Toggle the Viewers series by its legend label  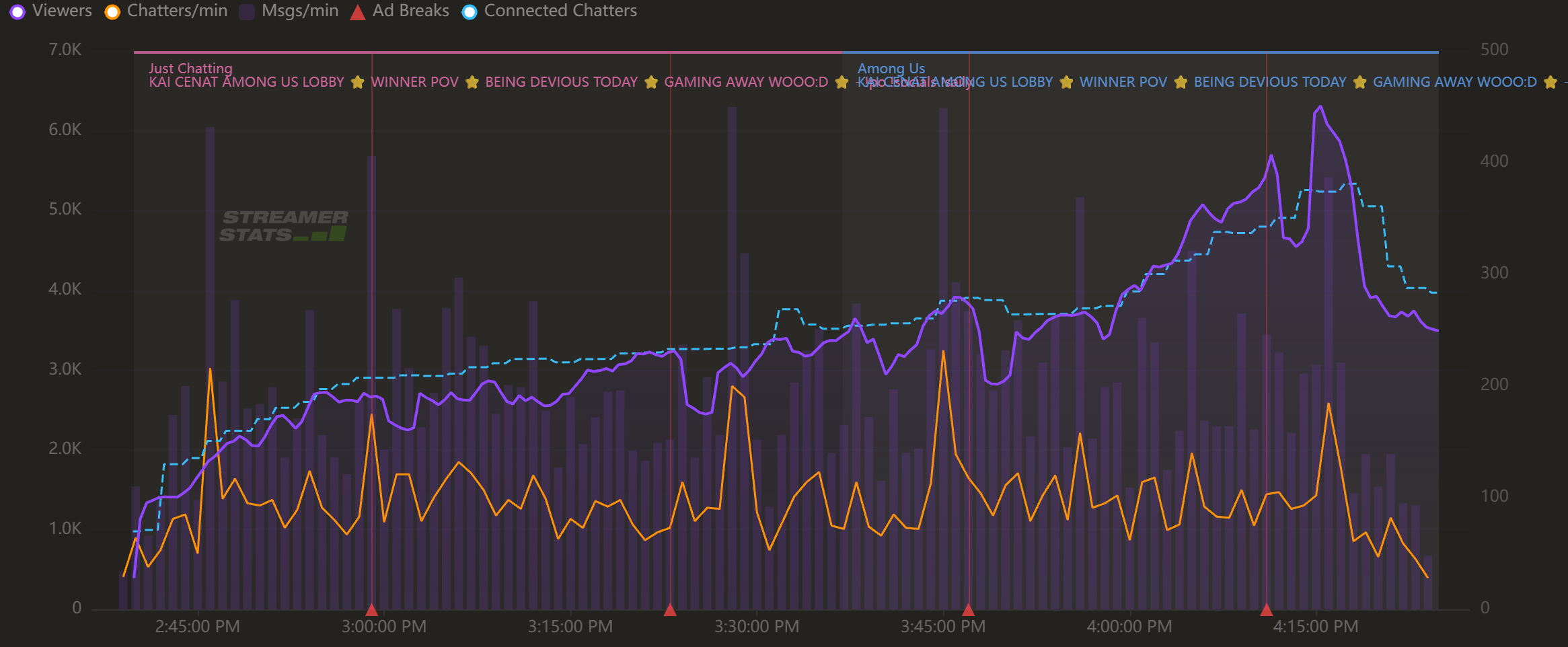click(62, 11)
